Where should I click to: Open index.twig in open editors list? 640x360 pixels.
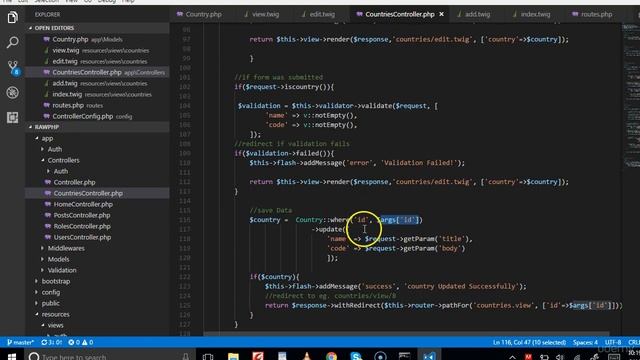[x=97, y=94]
